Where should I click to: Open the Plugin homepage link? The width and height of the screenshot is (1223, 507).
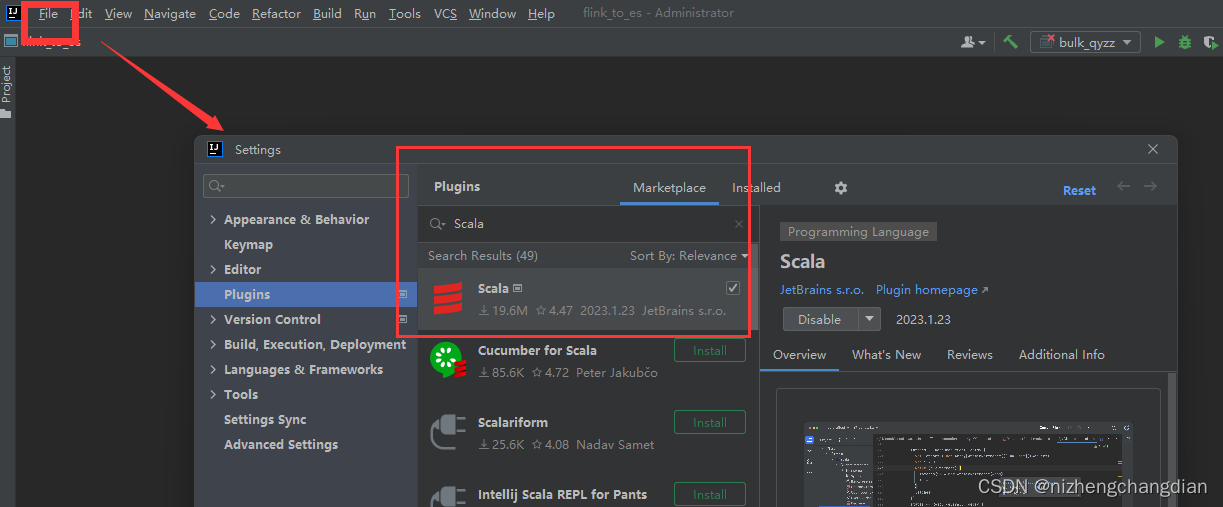(931, 290)
